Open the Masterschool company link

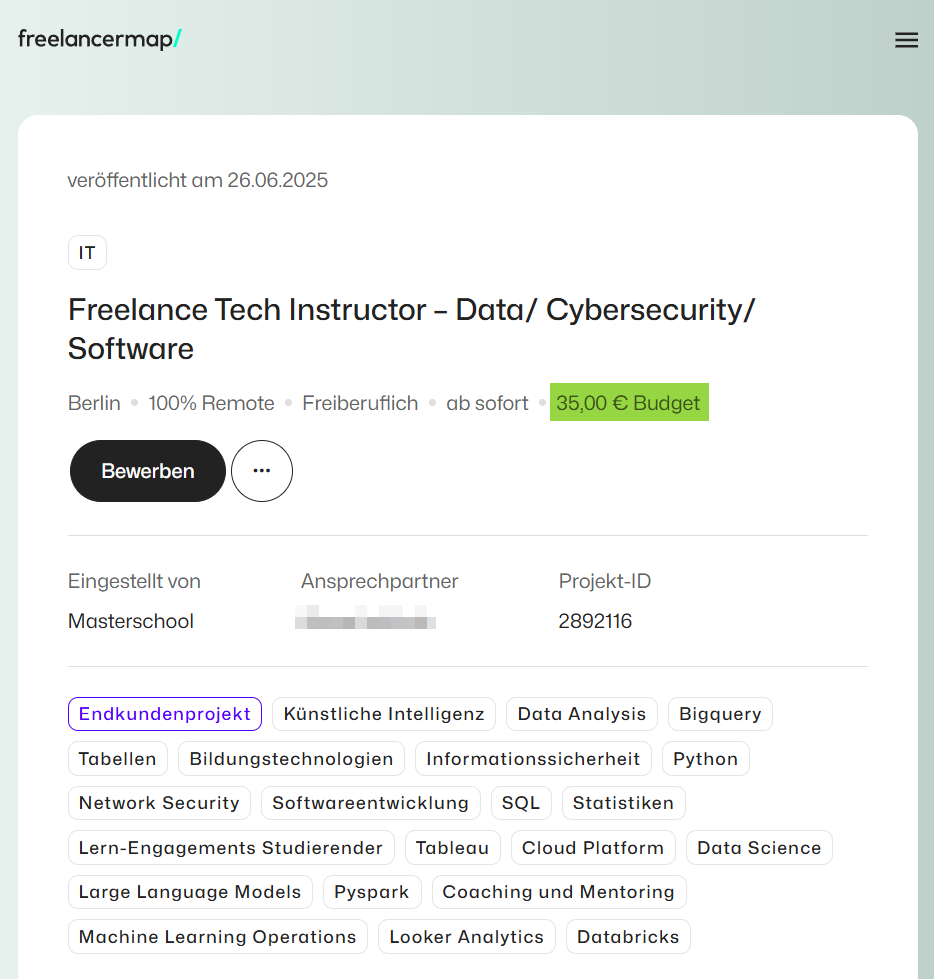click(130, 621)
